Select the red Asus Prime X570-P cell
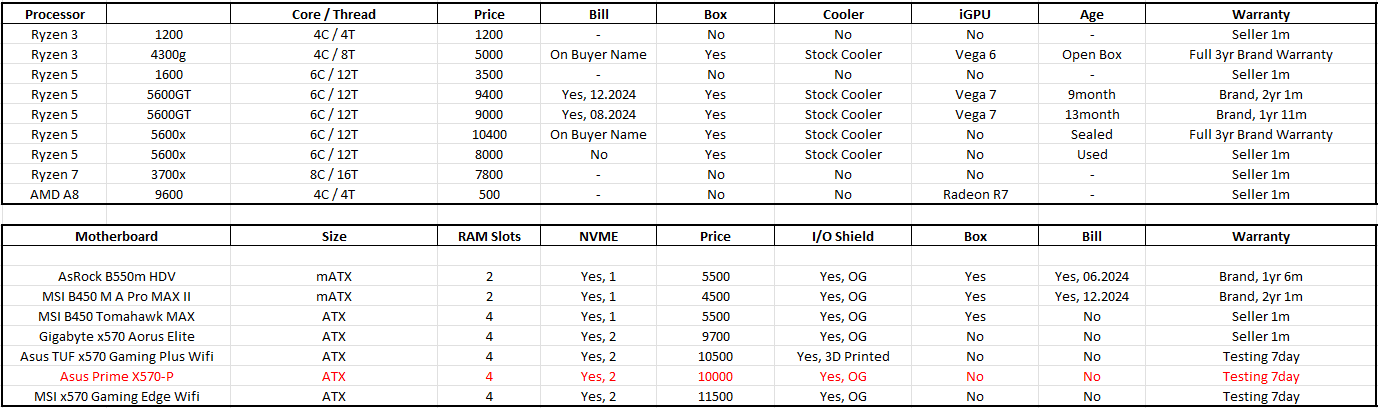Viewport: 1378px width, 408px height. [x=116, y=377]
